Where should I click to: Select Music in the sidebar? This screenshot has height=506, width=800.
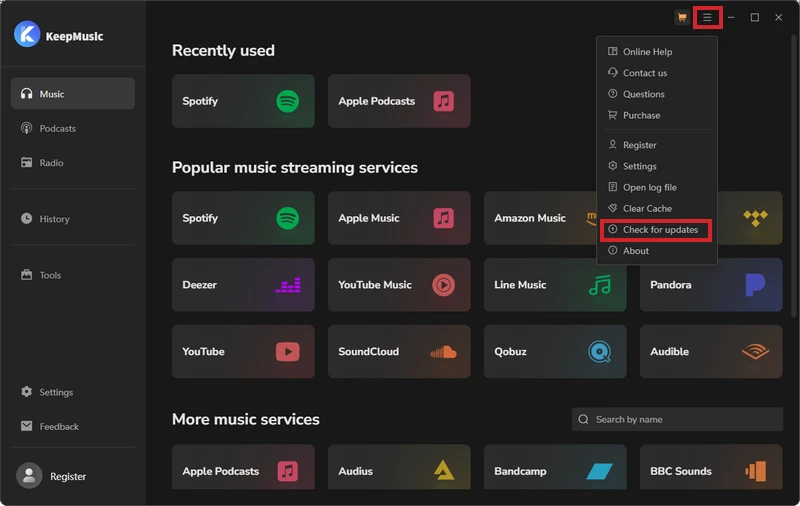pos(72,93)
